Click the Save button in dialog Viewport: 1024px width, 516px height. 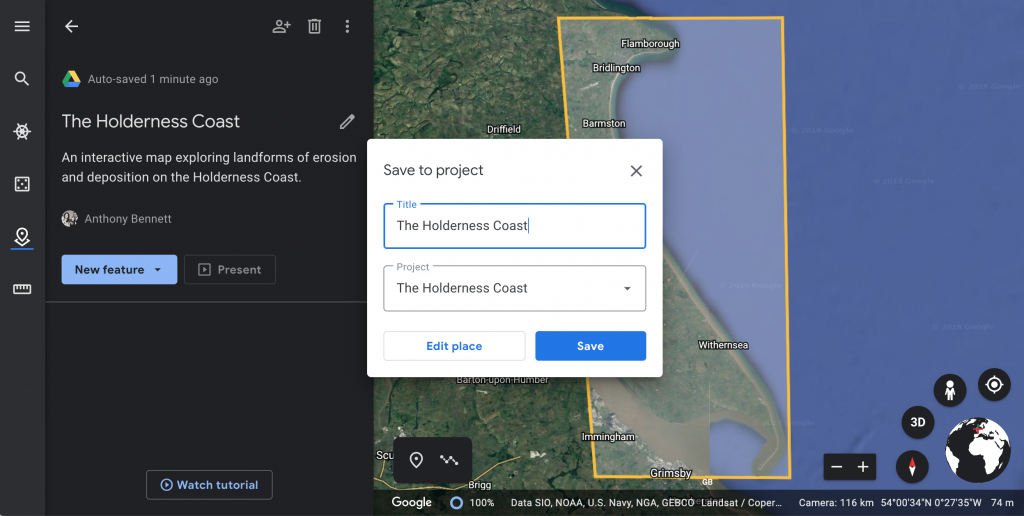(590, 346)
